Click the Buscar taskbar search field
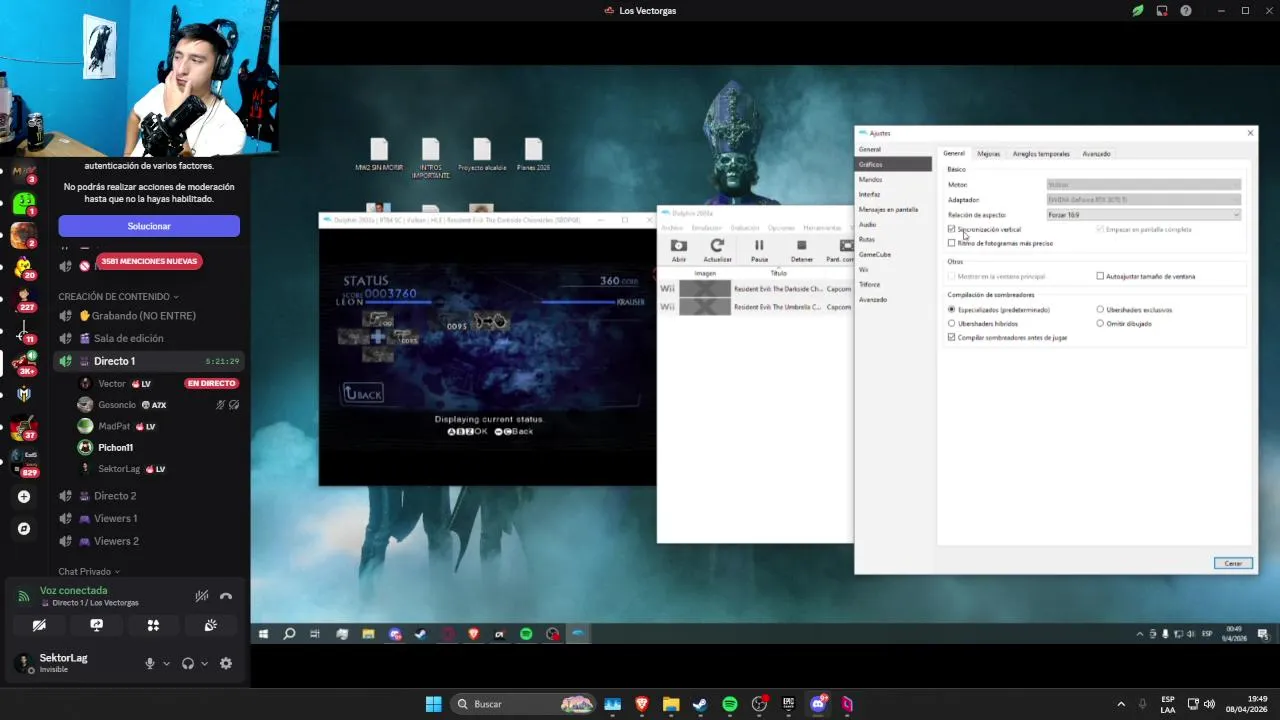The image size is (1280, 720). coord(521,704)
